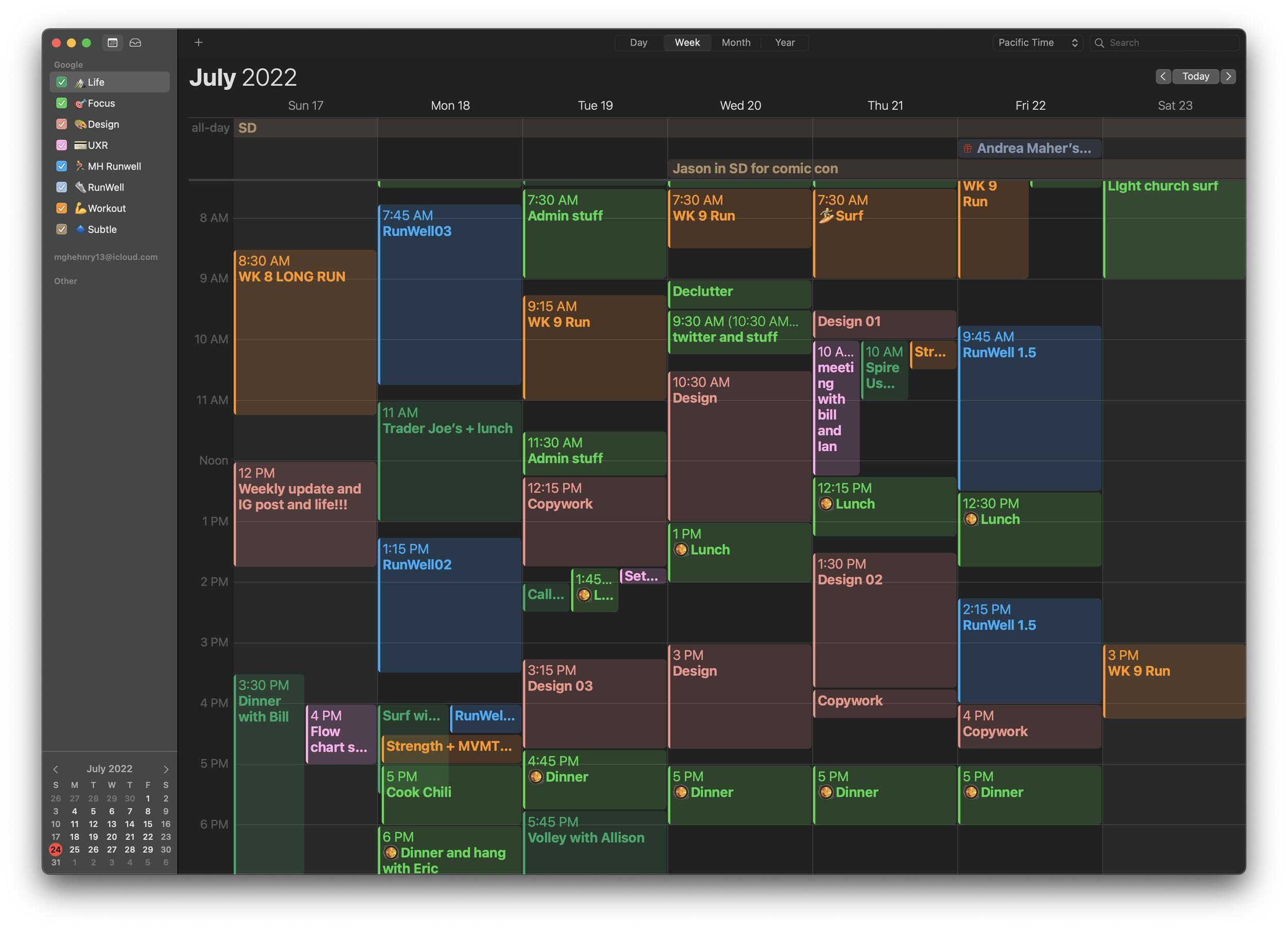The height and width of the screenshot is (930, 1288).
Task: Open the Pacific Time zone dropdown
Action: click(x=1037, y=43)
